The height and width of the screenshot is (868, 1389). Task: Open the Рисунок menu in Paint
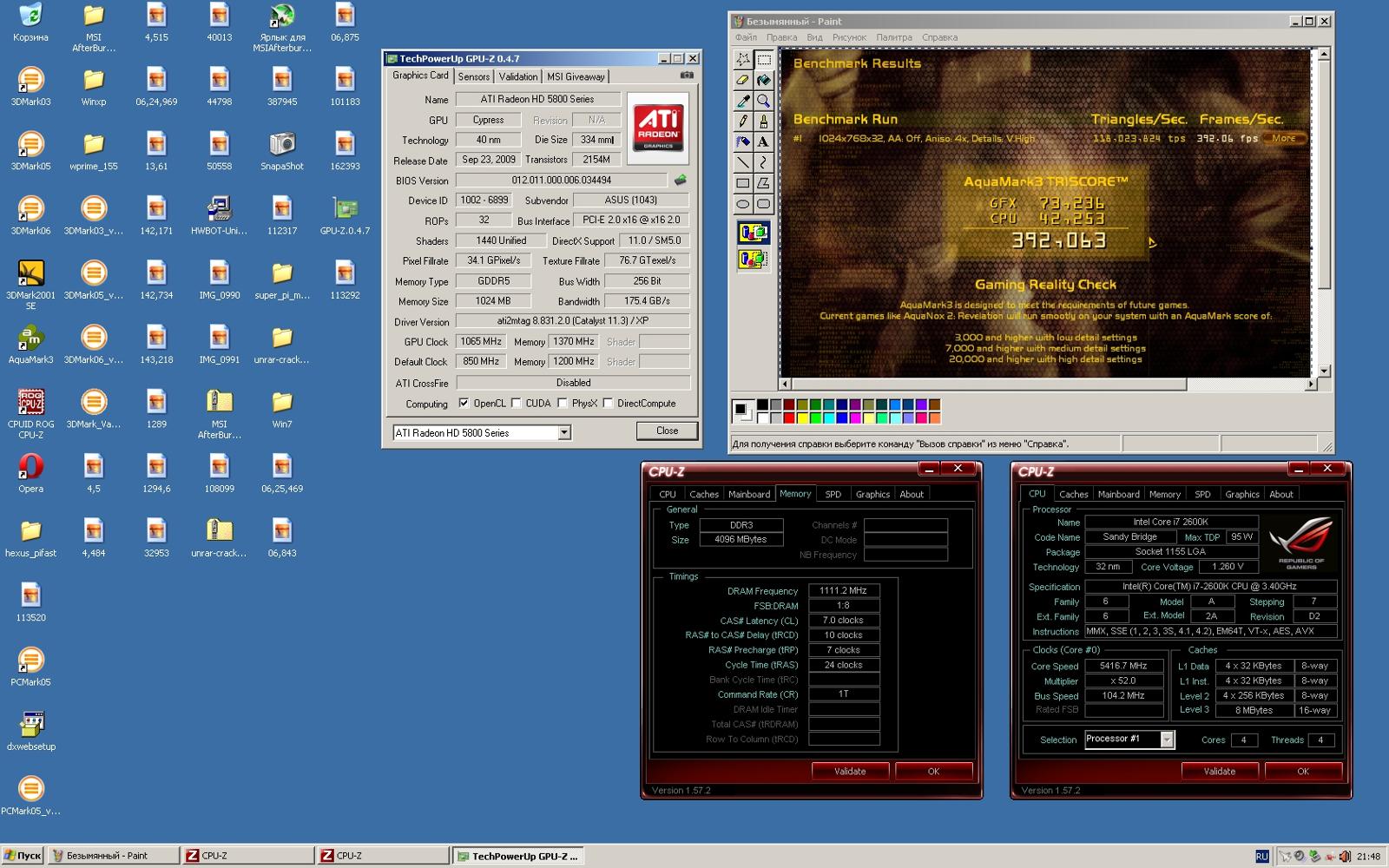click(x=849, y=37)
